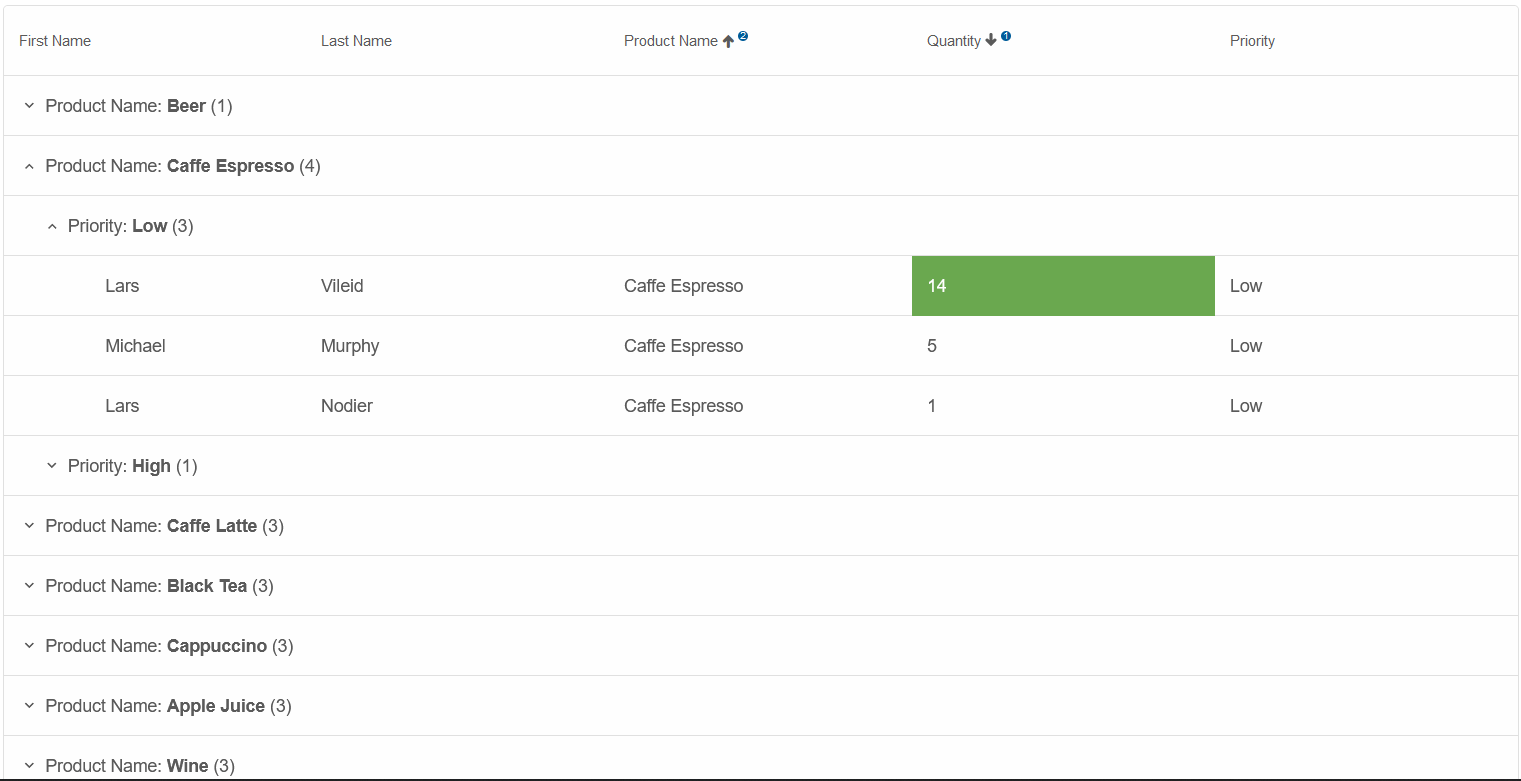Expand the Product Name: Beer group
1521x781 pixels.
[x=29, y=106]
